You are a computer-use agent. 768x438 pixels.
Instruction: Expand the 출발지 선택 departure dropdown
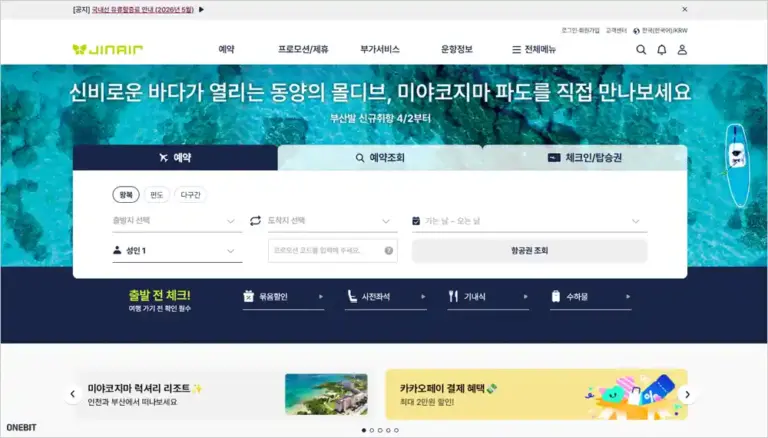pos(176,221)
